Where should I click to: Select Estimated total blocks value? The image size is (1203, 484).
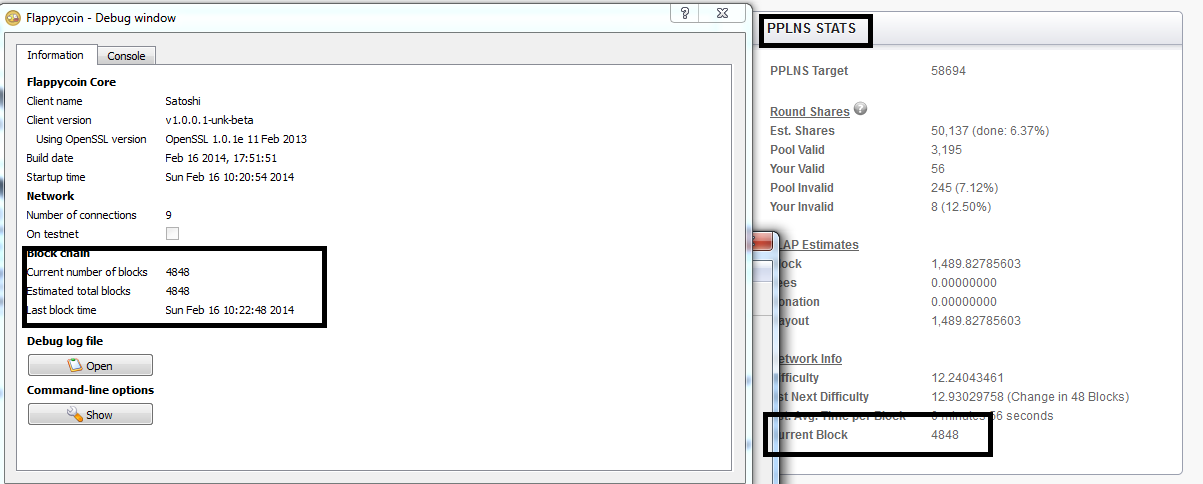[177, 291]
